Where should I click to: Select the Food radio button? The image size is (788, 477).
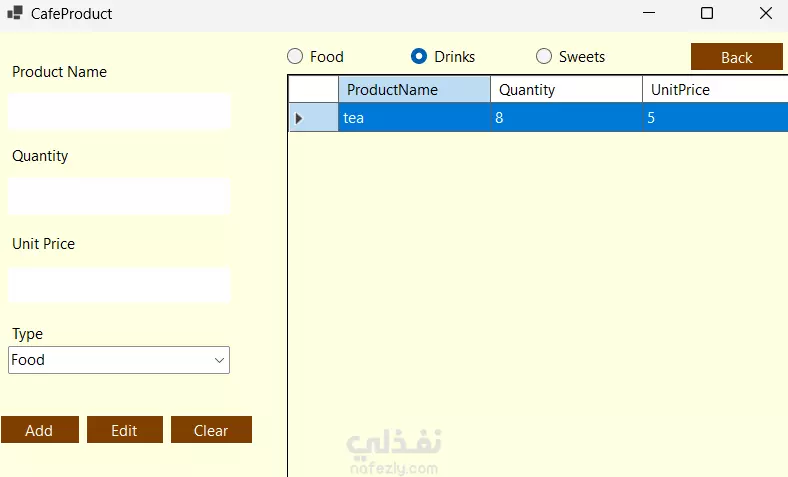click(296, 57)
